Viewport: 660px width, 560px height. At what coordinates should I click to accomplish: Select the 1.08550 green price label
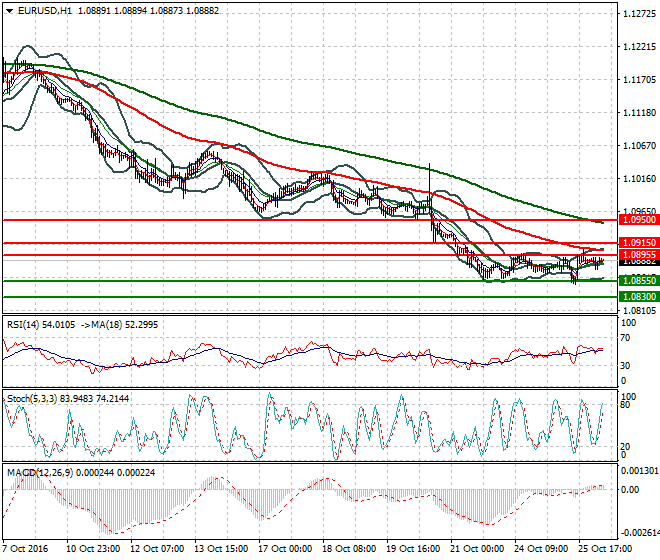pos(636,282)
